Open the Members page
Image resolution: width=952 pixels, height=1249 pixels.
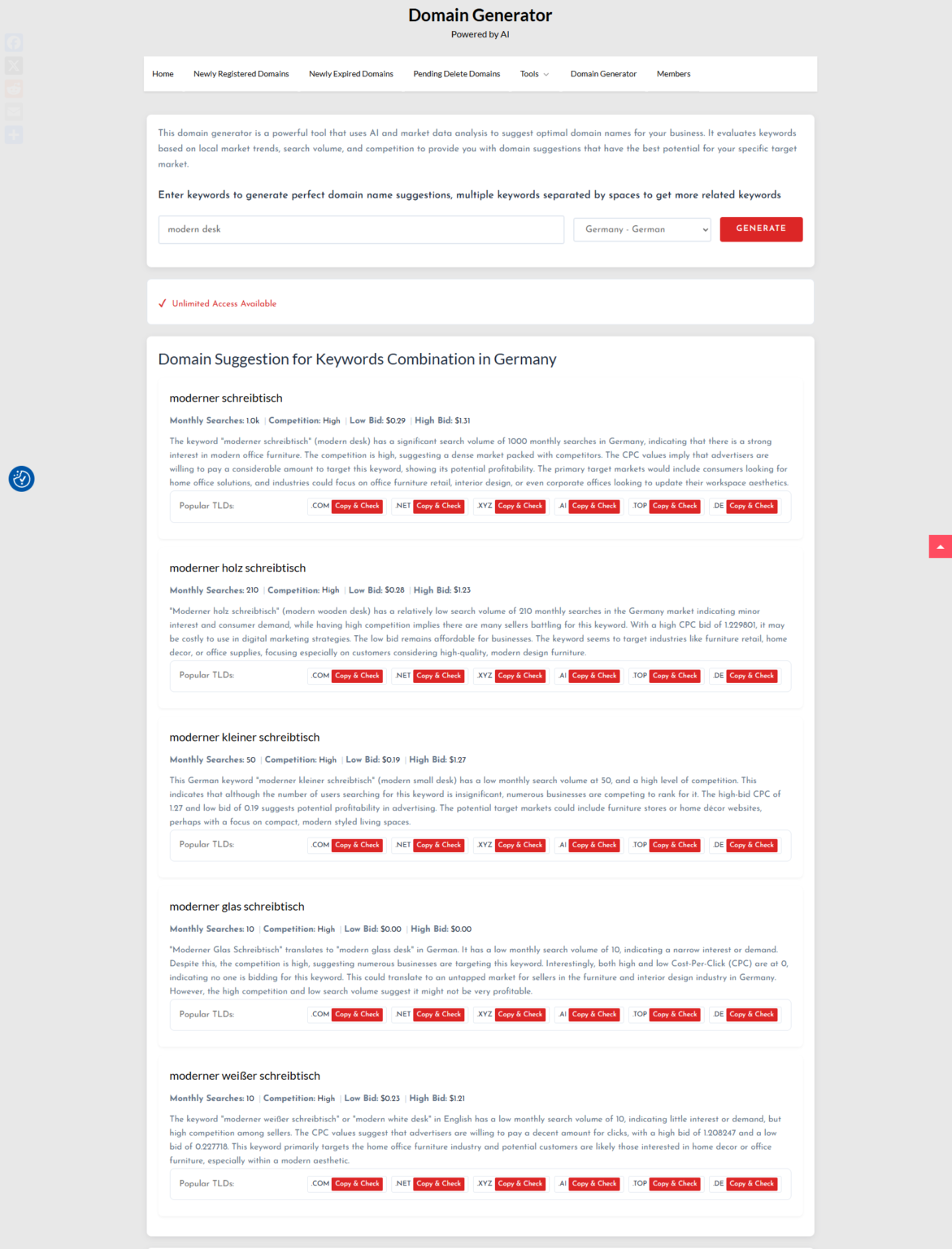673,74
